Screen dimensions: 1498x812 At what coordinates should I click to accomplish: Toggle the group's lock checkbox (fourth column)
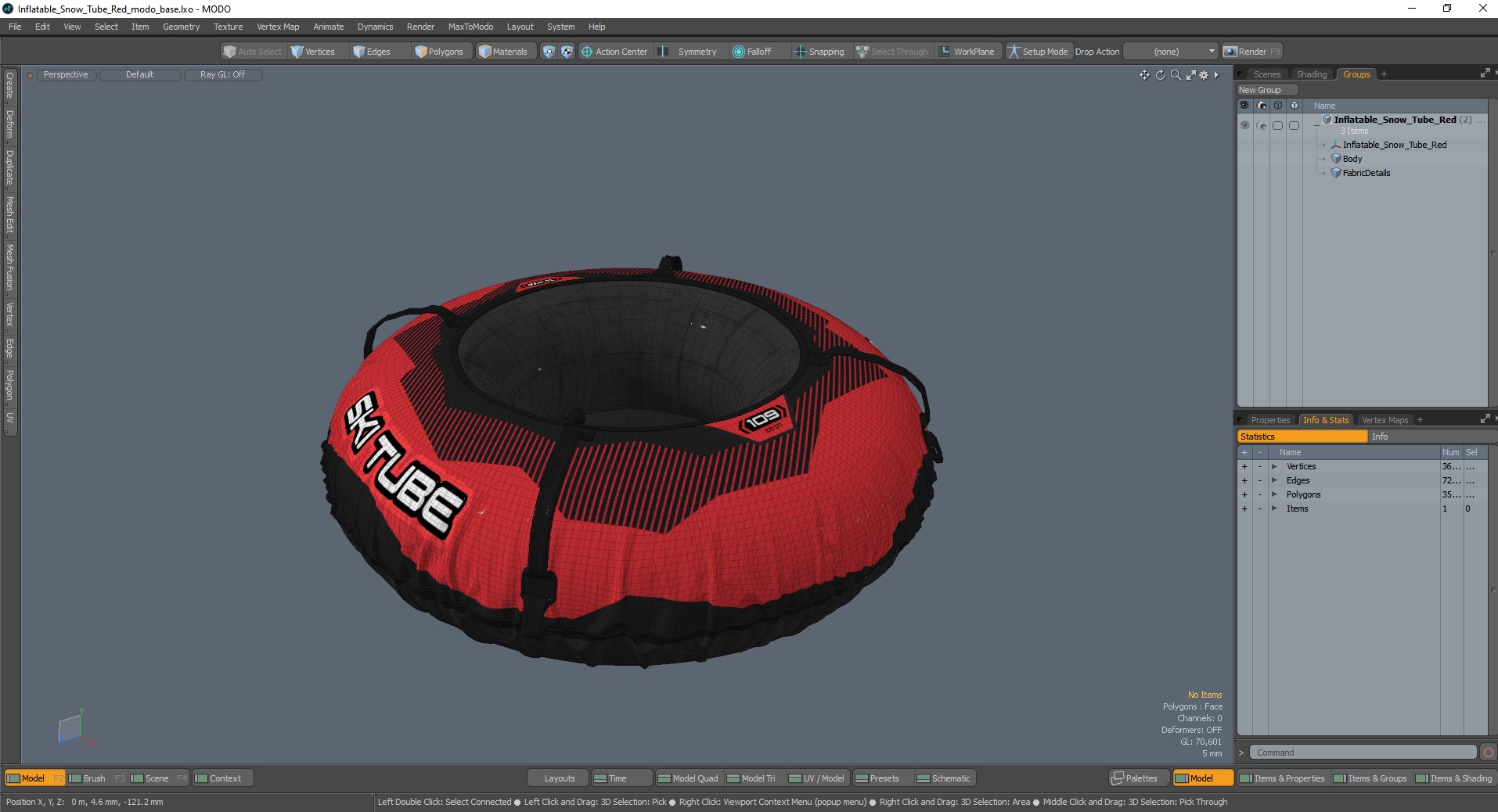click(1294, 125)
